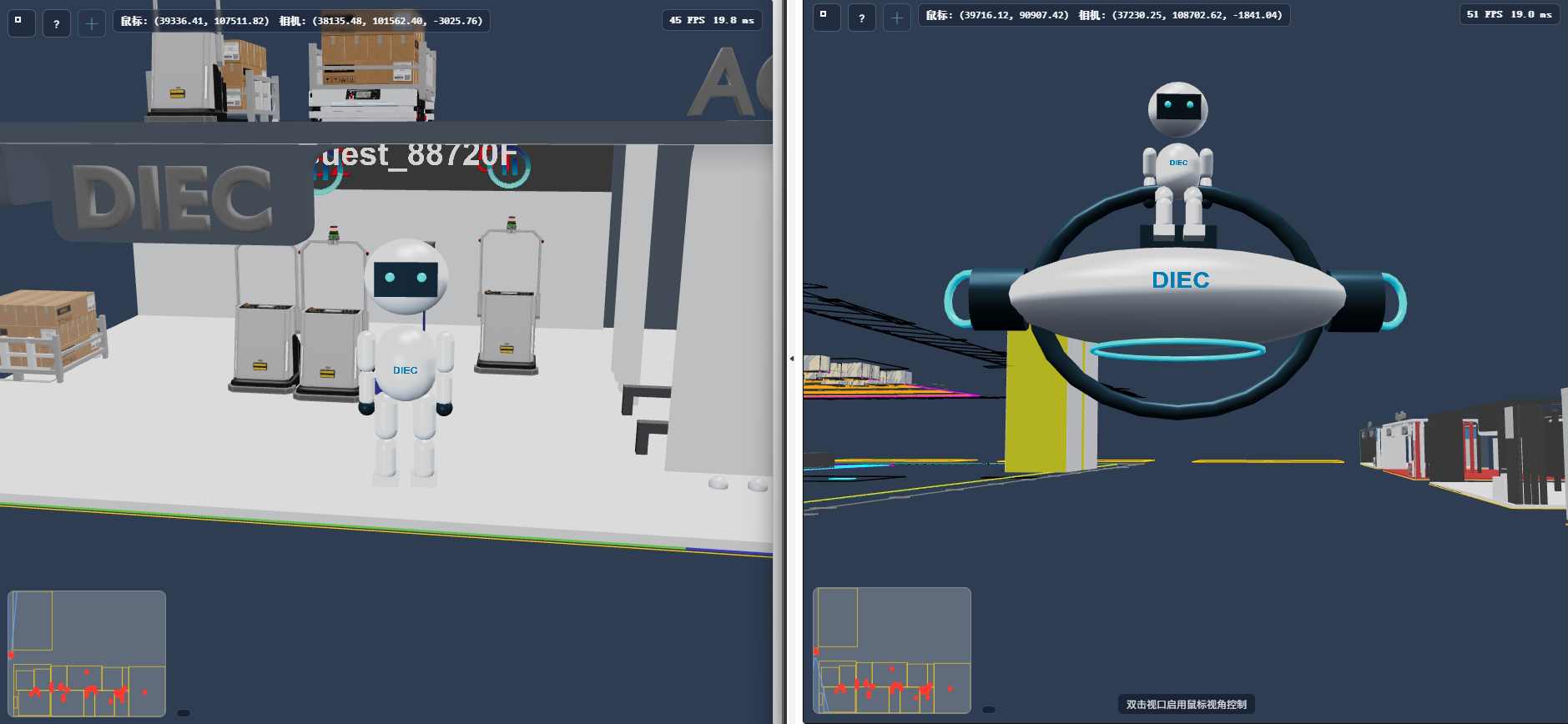Click the "45 FPS 19.8 ms" readout
Viewport: 1568px width, 724px height.
712,21
